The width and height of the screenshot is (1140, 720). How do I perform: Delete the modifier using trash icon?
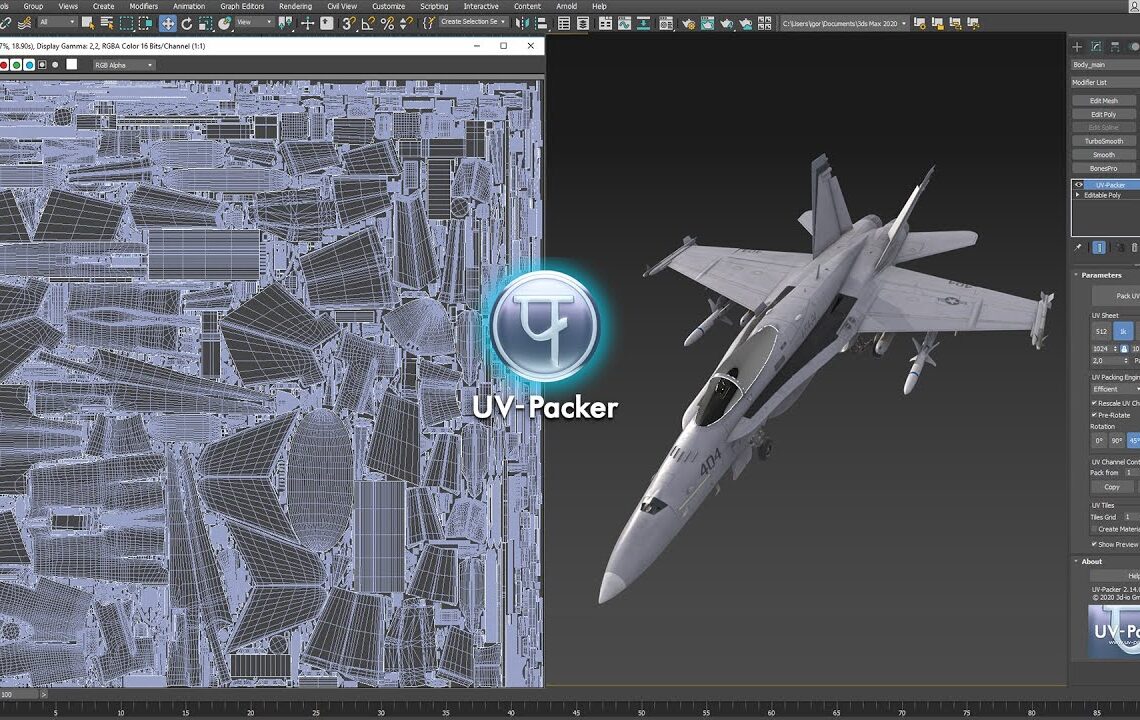pyautogui.click(x=1134, y=247)
